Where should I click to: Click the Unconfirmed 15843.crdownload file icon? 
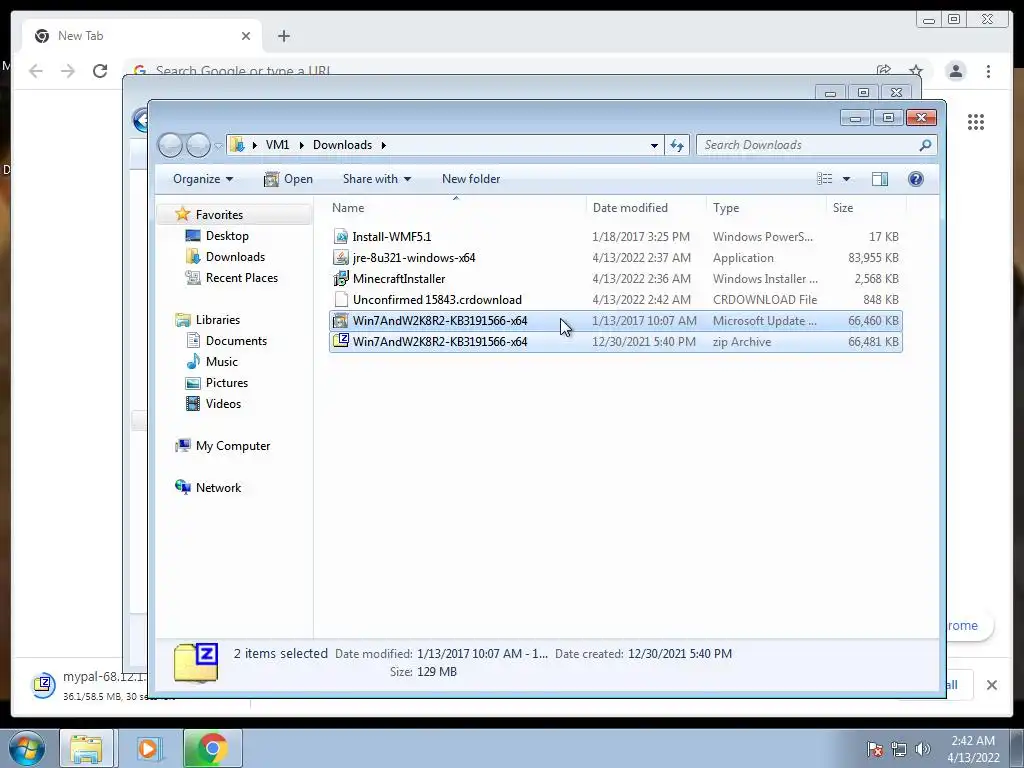click(340, 300)
